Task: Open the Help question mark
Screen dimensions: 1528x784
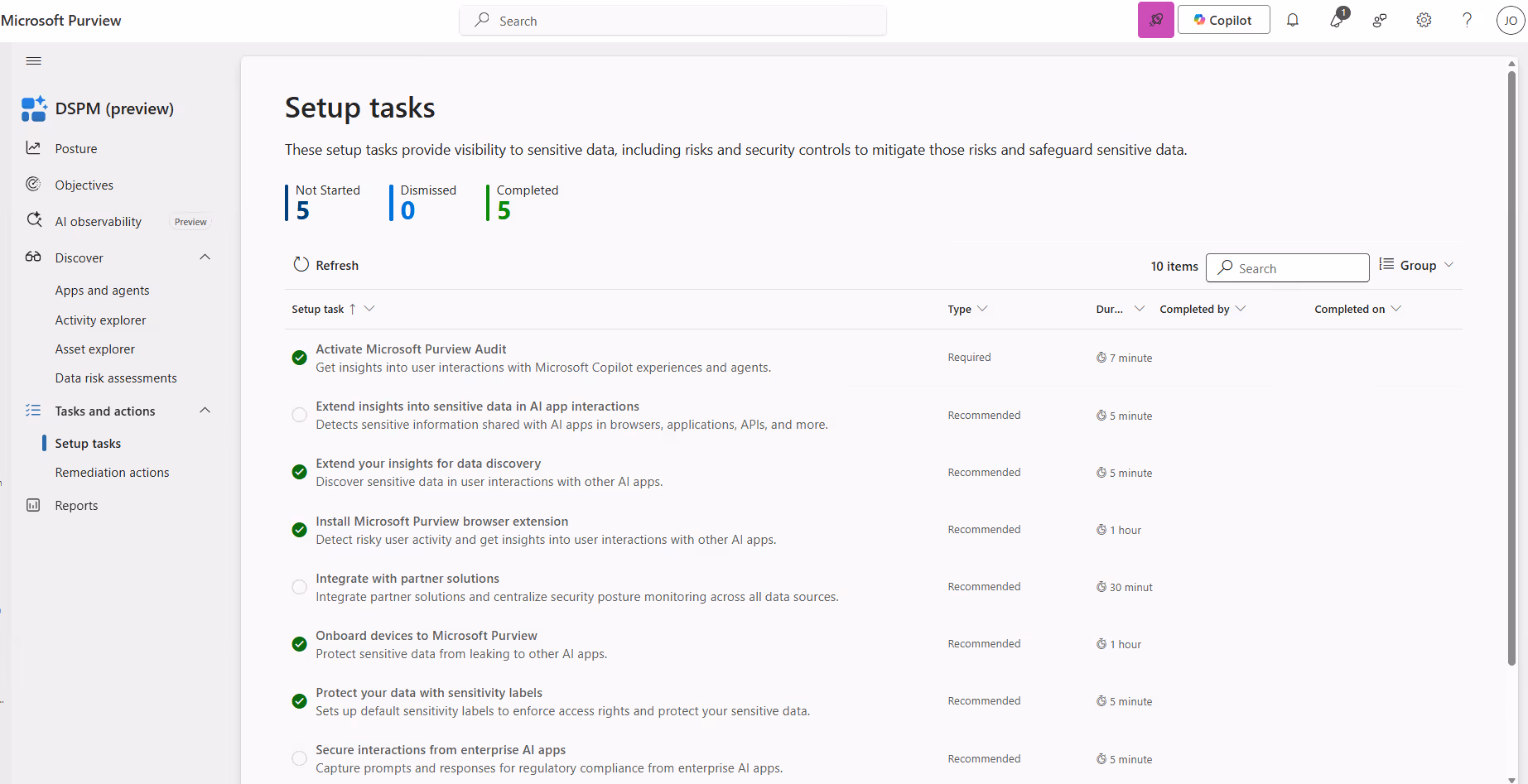Action: coord(1467,20)
